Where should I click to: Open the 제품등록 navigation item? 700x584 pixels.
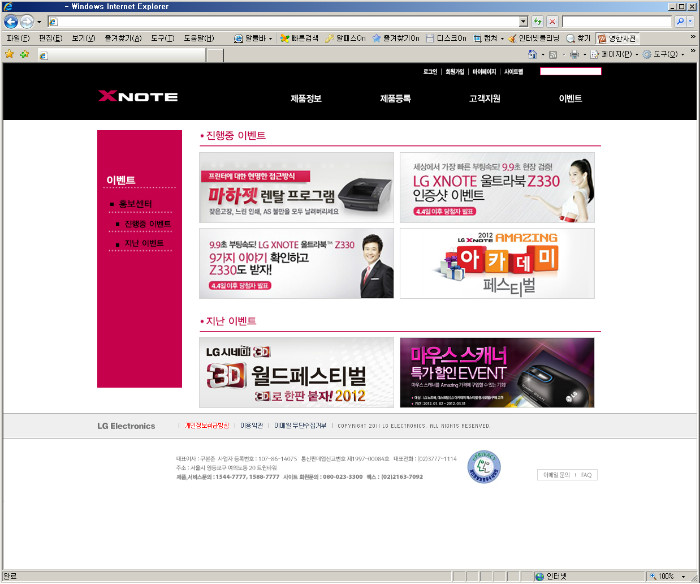(x=395, y=98)
